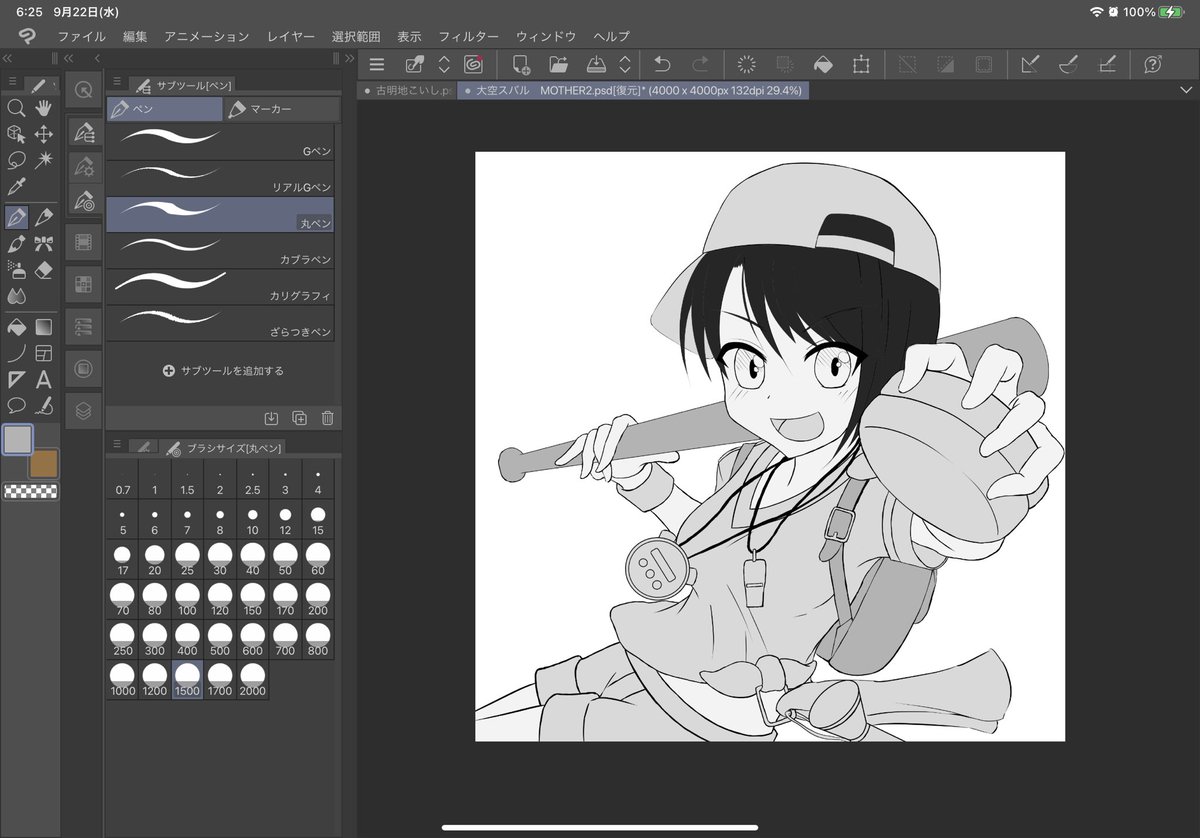Click the Save document icon

click(596, 64)
